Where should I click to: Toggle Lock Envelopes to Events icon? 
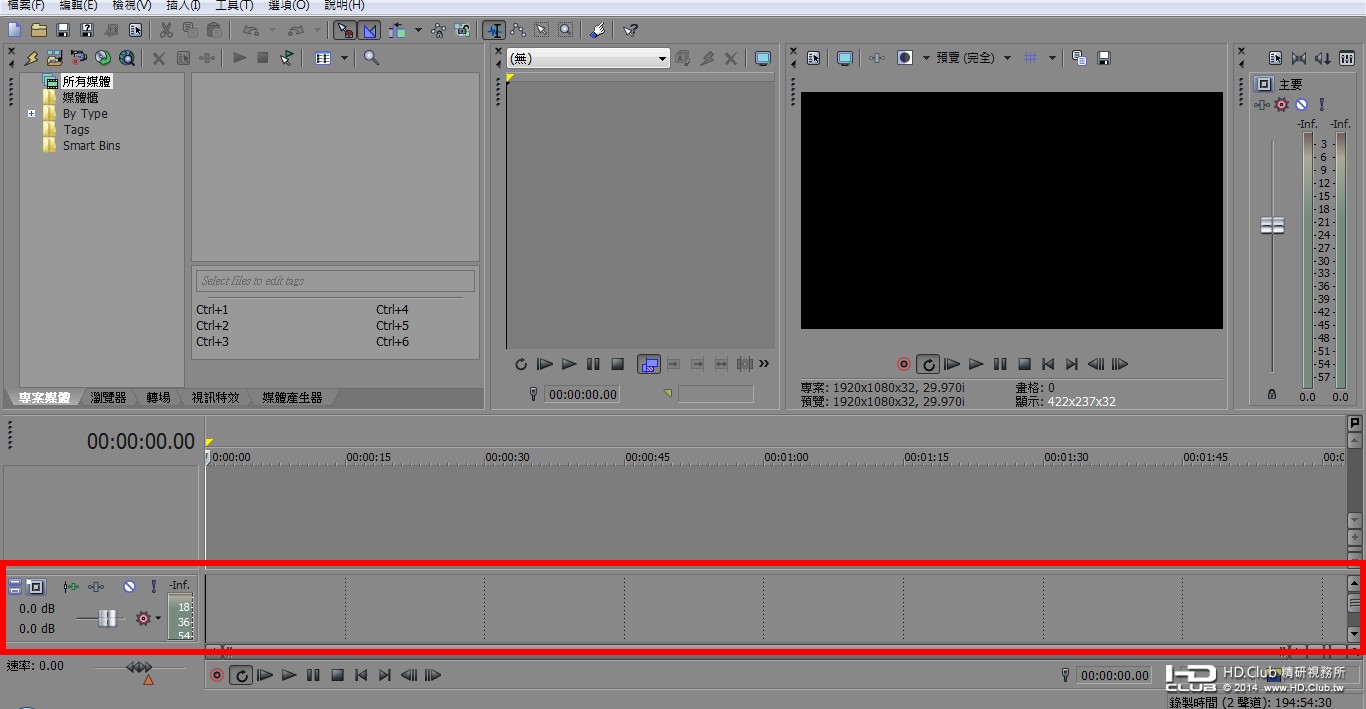[439, 30]
